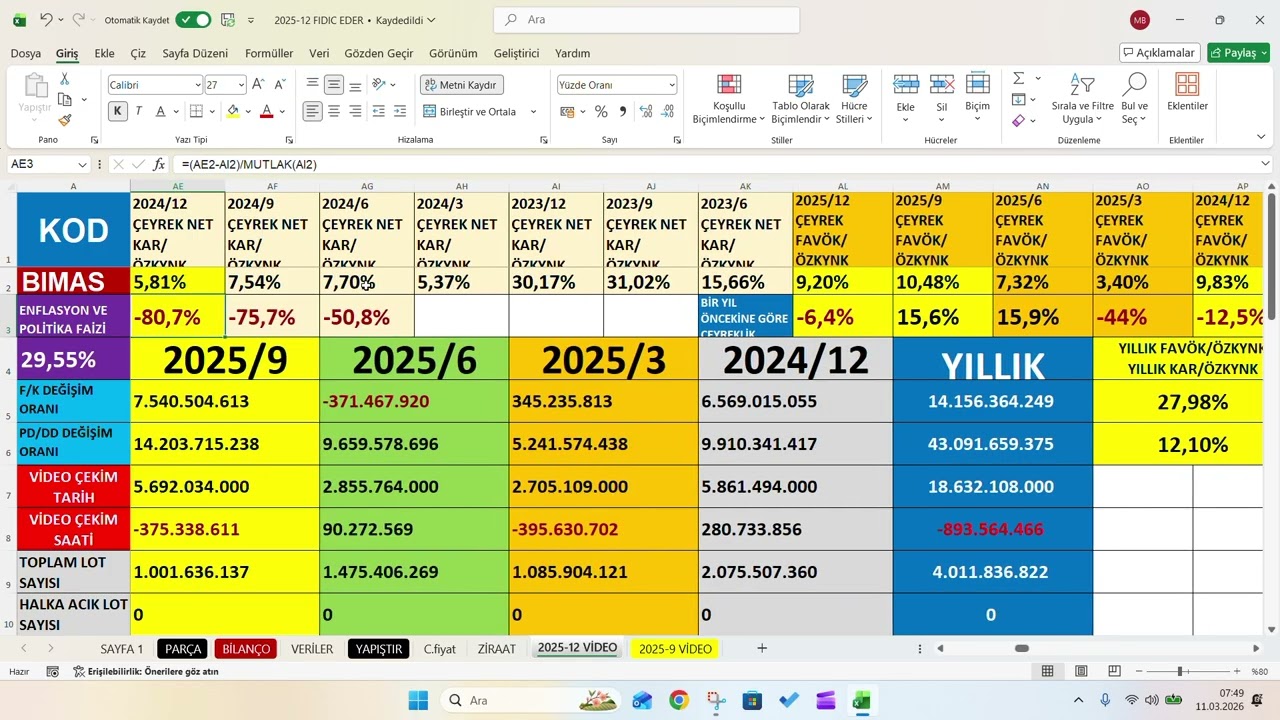This screenshot has height=720, width=1280.
Task: Toggle left horizontal alignment
Action: tap(313, 111)
